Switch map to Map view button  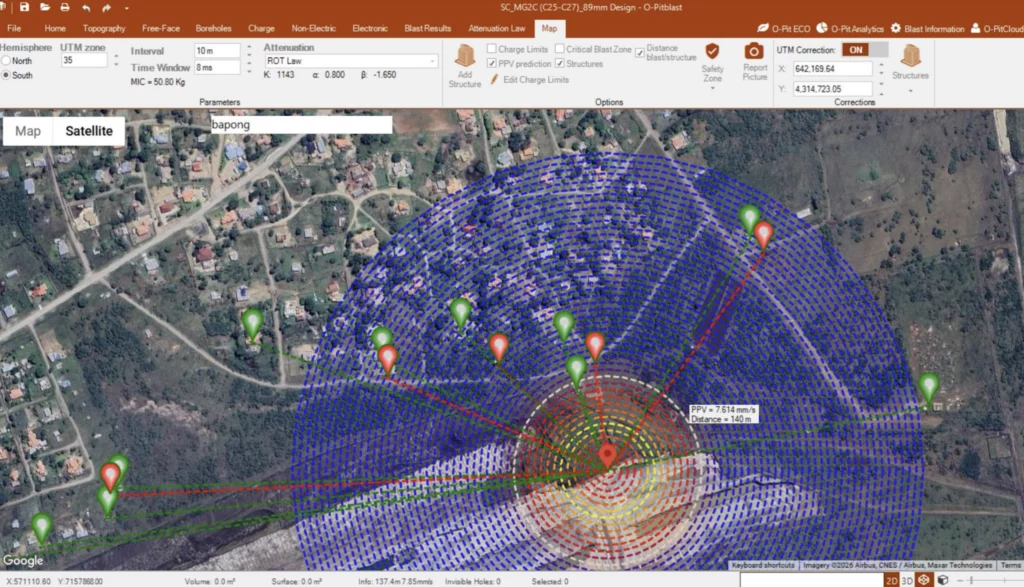coord(28,131)
